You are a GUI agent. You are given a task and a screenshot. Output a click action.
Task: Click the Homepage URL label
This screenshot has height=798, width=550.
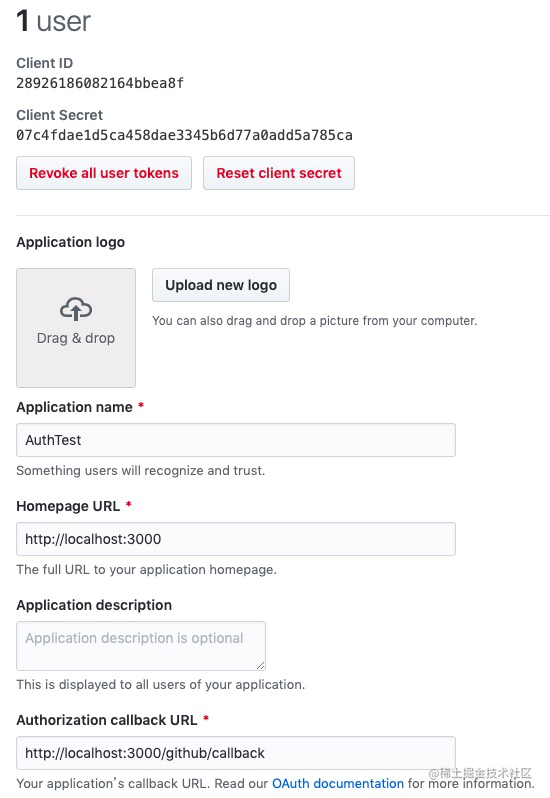[68, 506]
